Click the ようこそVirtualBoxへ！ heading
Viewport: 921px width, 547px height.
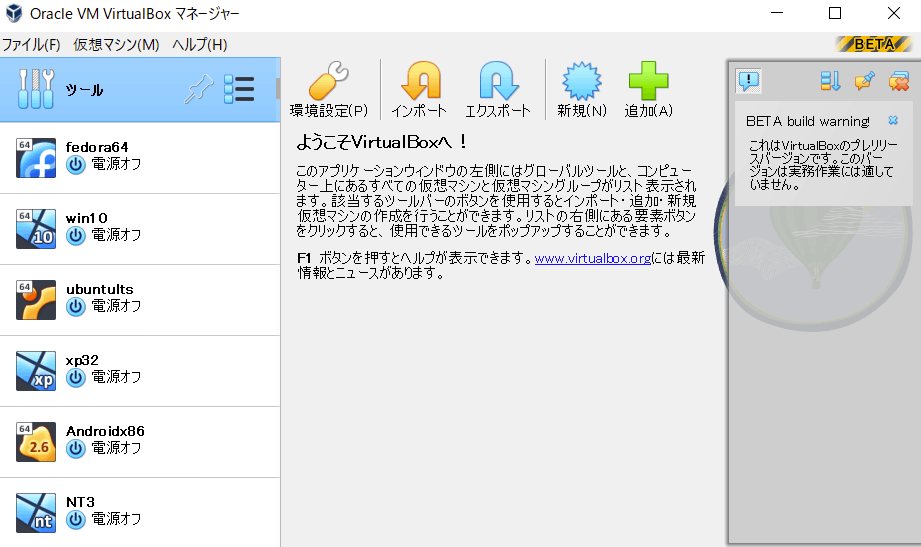[x=382, y=142]
